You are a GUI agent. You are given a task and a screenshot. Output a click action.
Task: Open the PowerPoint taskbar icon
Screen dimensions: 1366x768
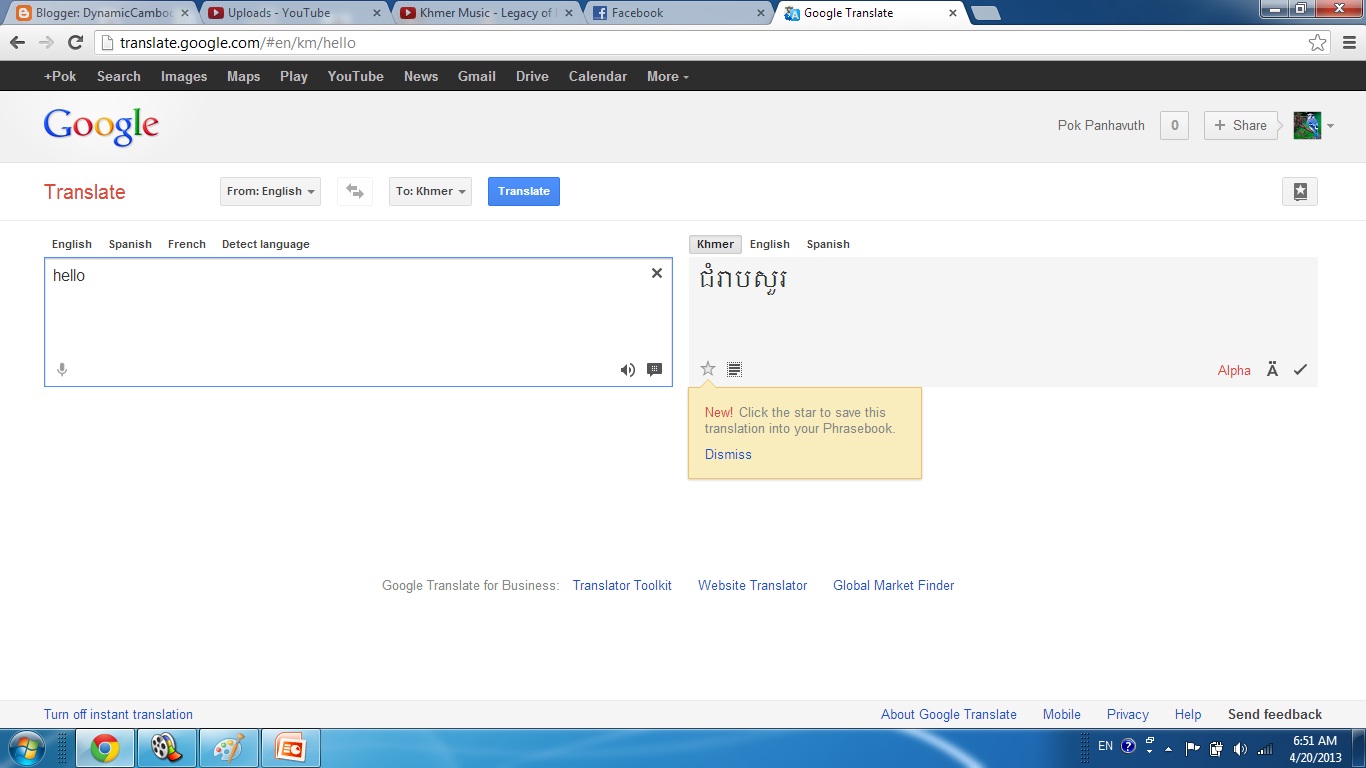click(x=291, y=748)
